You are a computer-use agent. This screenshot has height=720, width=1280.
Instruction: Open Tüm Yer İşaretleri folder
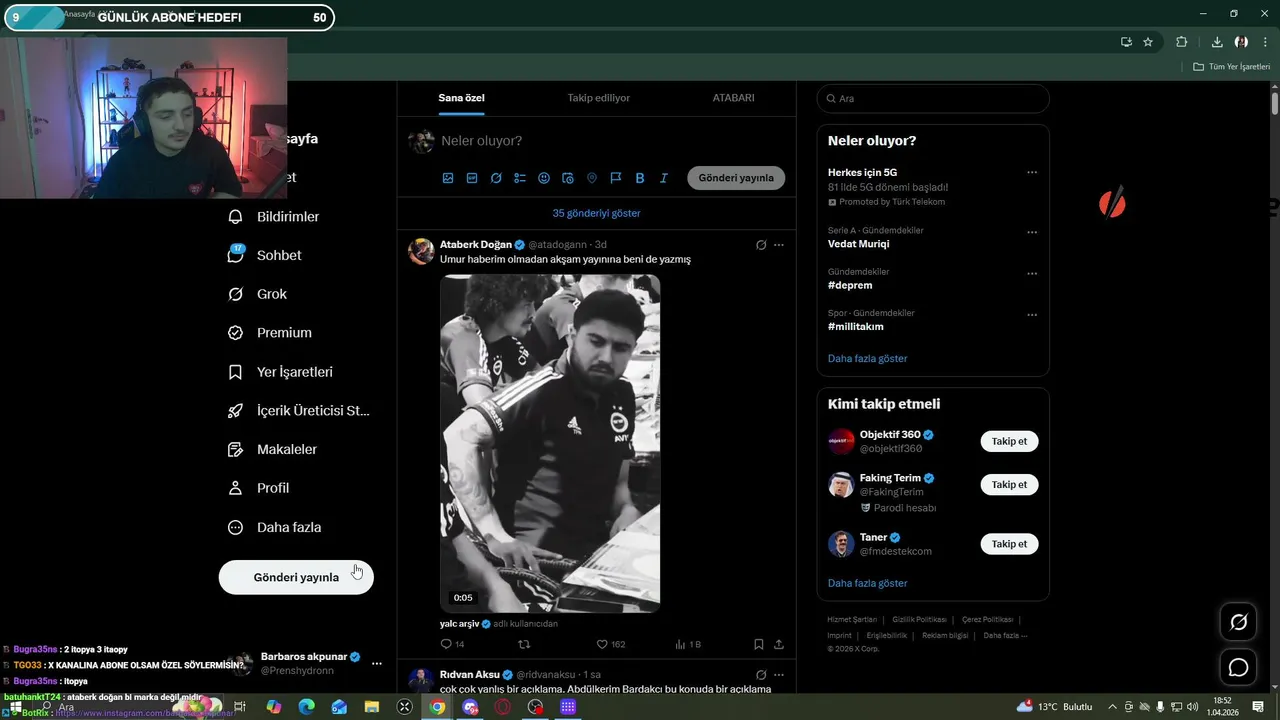1231,66
